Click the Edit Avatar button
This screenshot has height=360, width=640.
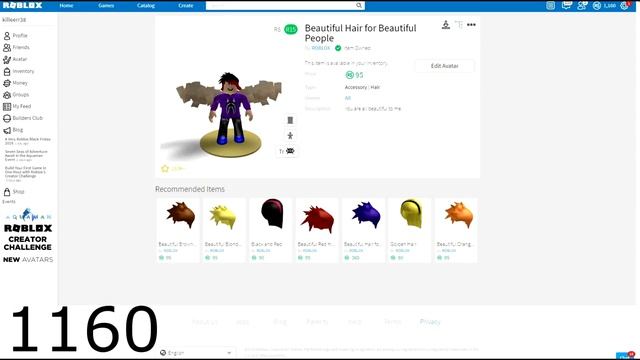[444, 66]
